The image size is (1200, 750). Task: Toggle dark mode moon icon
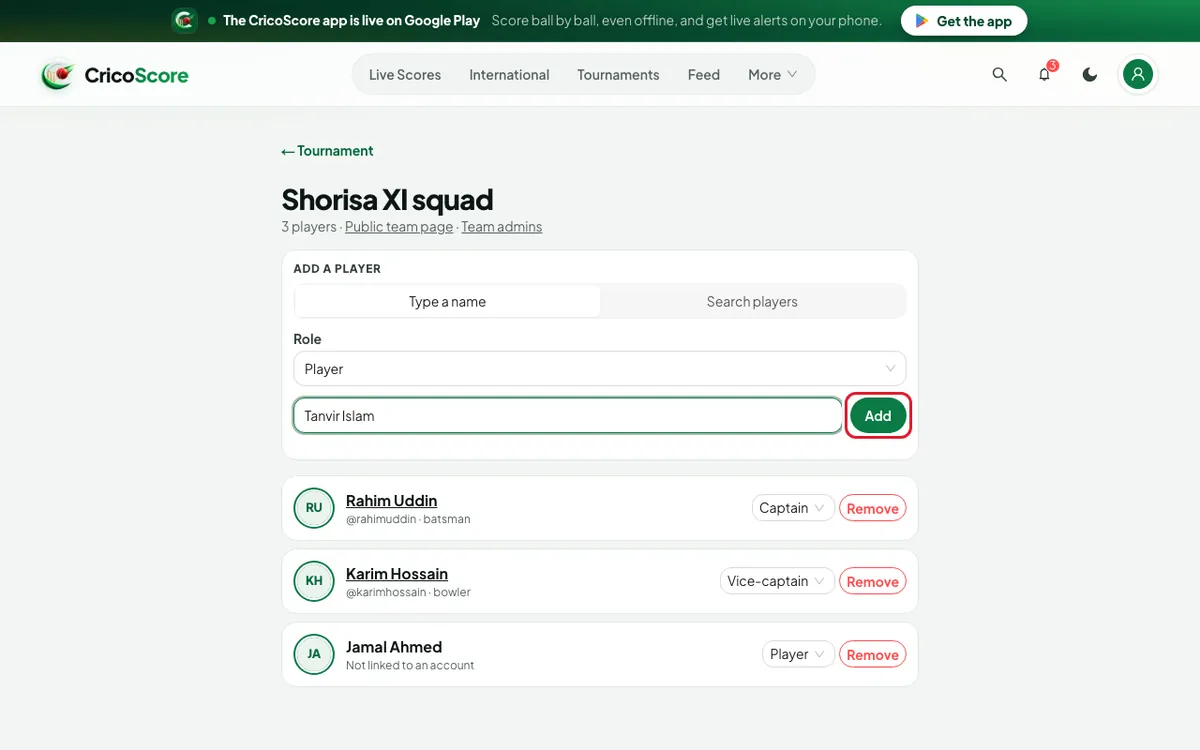(1090, 75)
